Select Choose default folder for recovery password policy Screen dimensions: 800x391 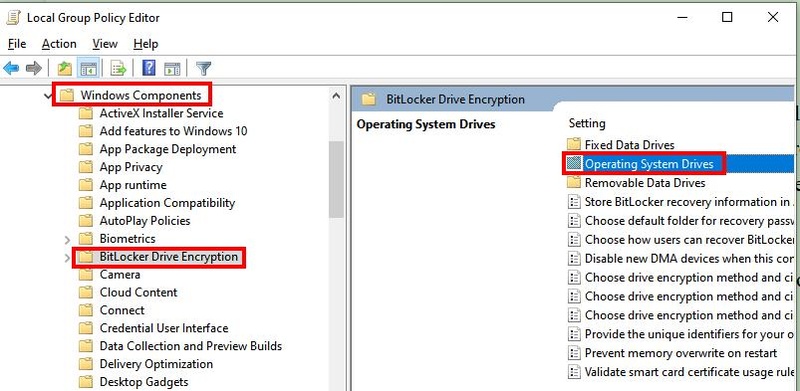pos(688,221)
